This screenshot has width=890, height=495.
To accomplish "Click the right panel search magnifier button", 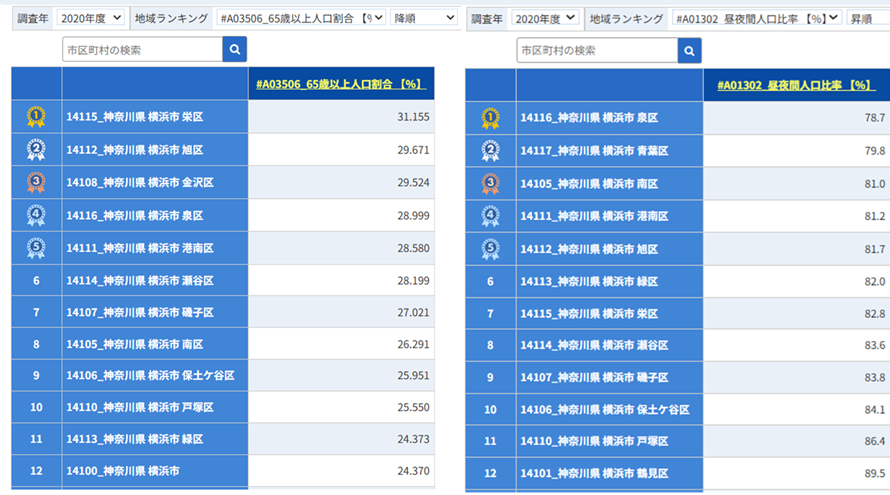I will pos(689,51).
